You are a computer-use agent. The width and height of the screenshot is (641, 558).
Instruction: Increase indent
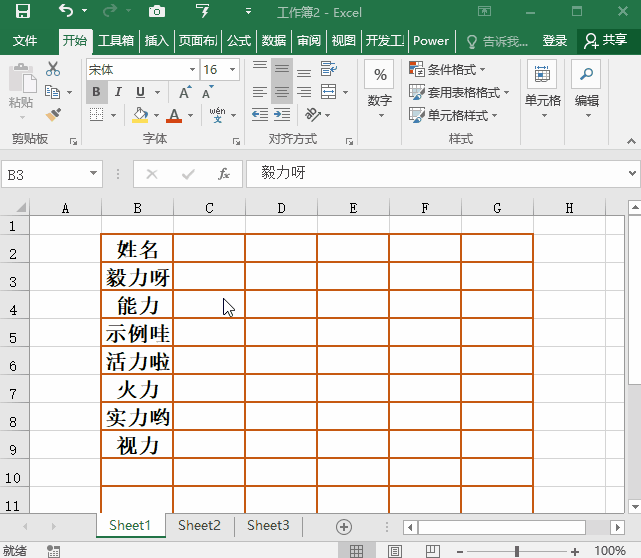[x=282, y=115]
